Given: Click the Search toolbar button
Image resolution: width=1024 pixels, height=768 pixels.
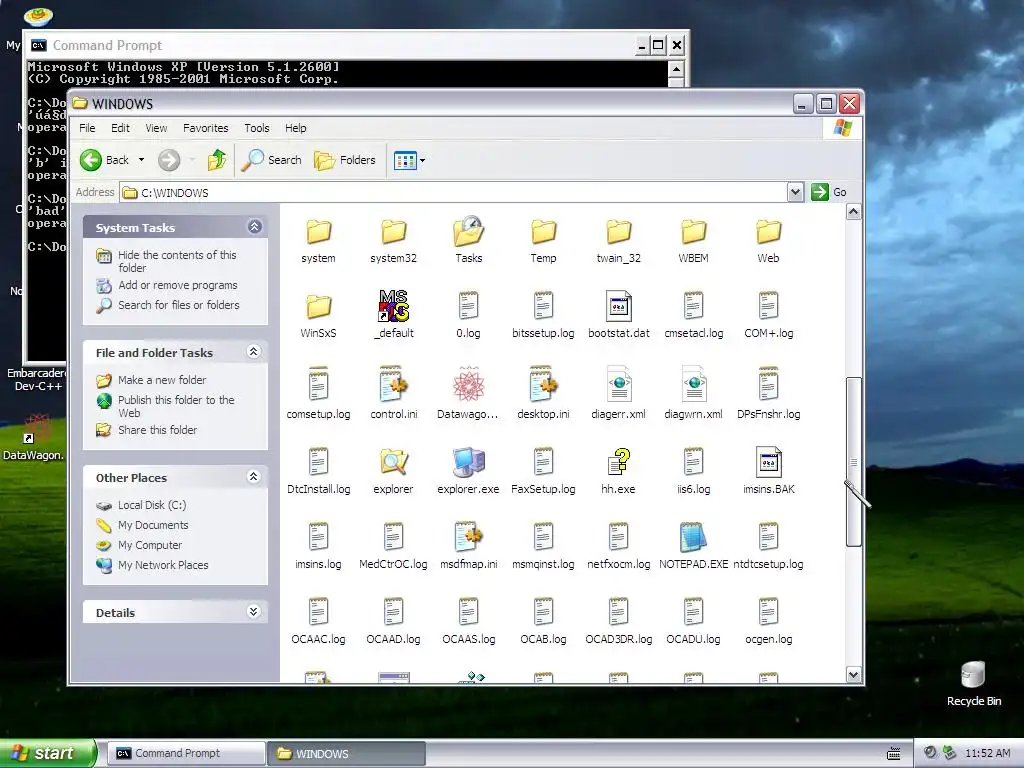Looking at the screenshot, I should [x=271, y=160].
